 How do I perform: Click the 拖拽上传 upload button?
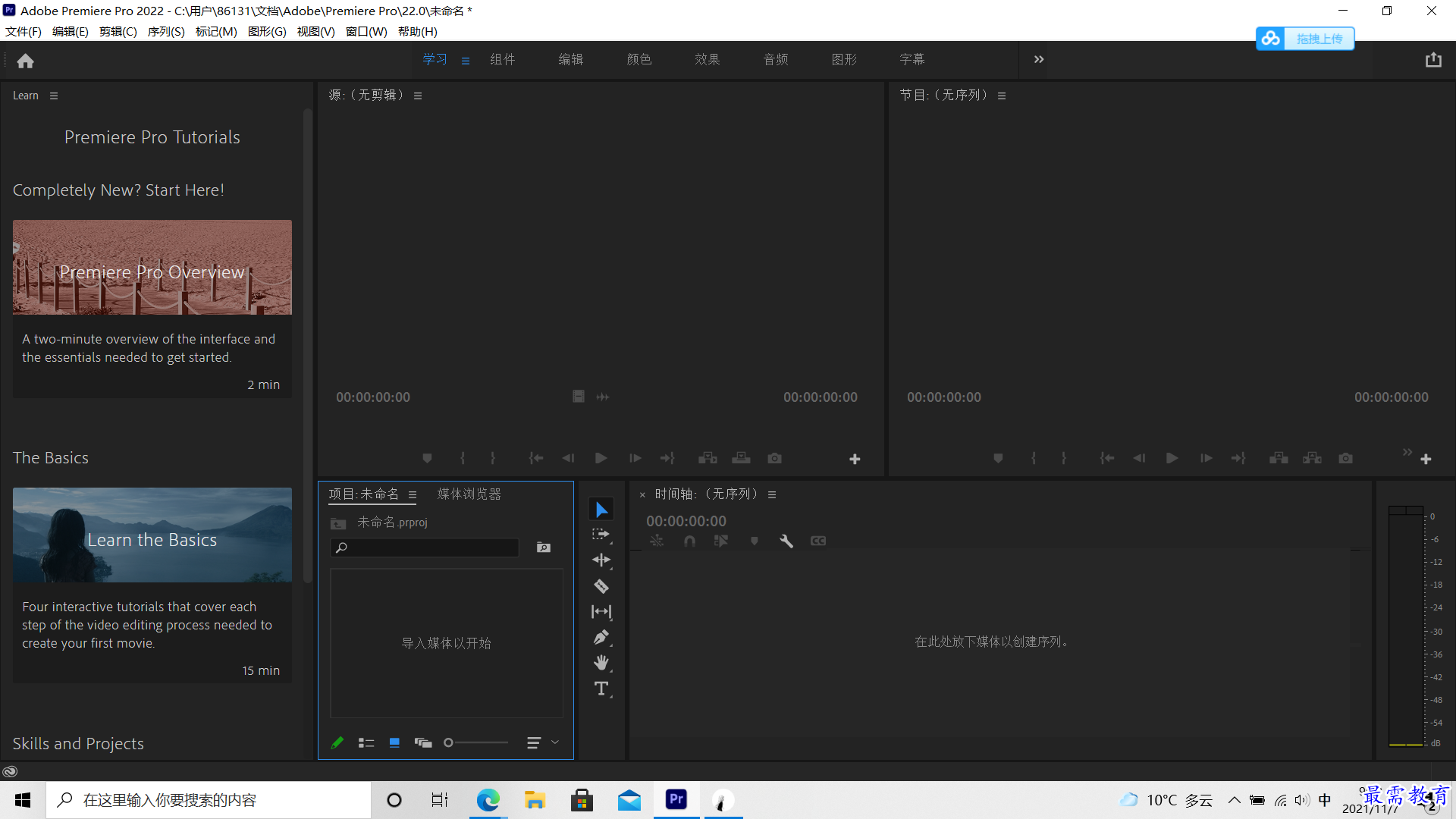(x=1305, y=39)
